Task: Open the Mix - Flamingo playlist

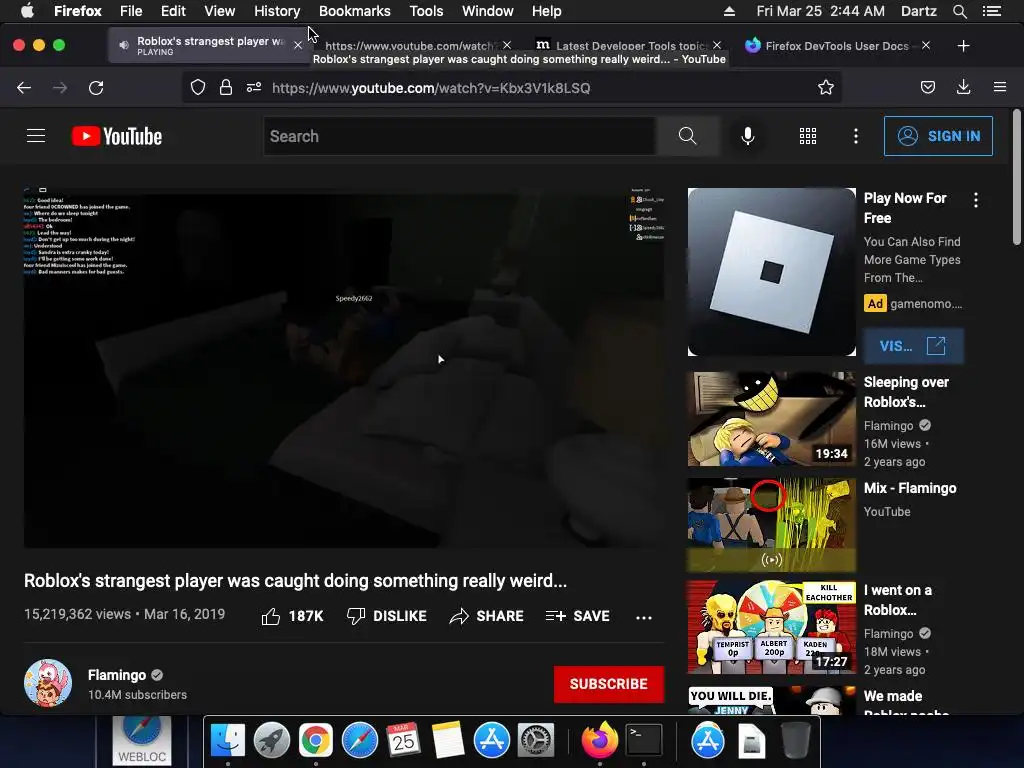Action: 771,524
